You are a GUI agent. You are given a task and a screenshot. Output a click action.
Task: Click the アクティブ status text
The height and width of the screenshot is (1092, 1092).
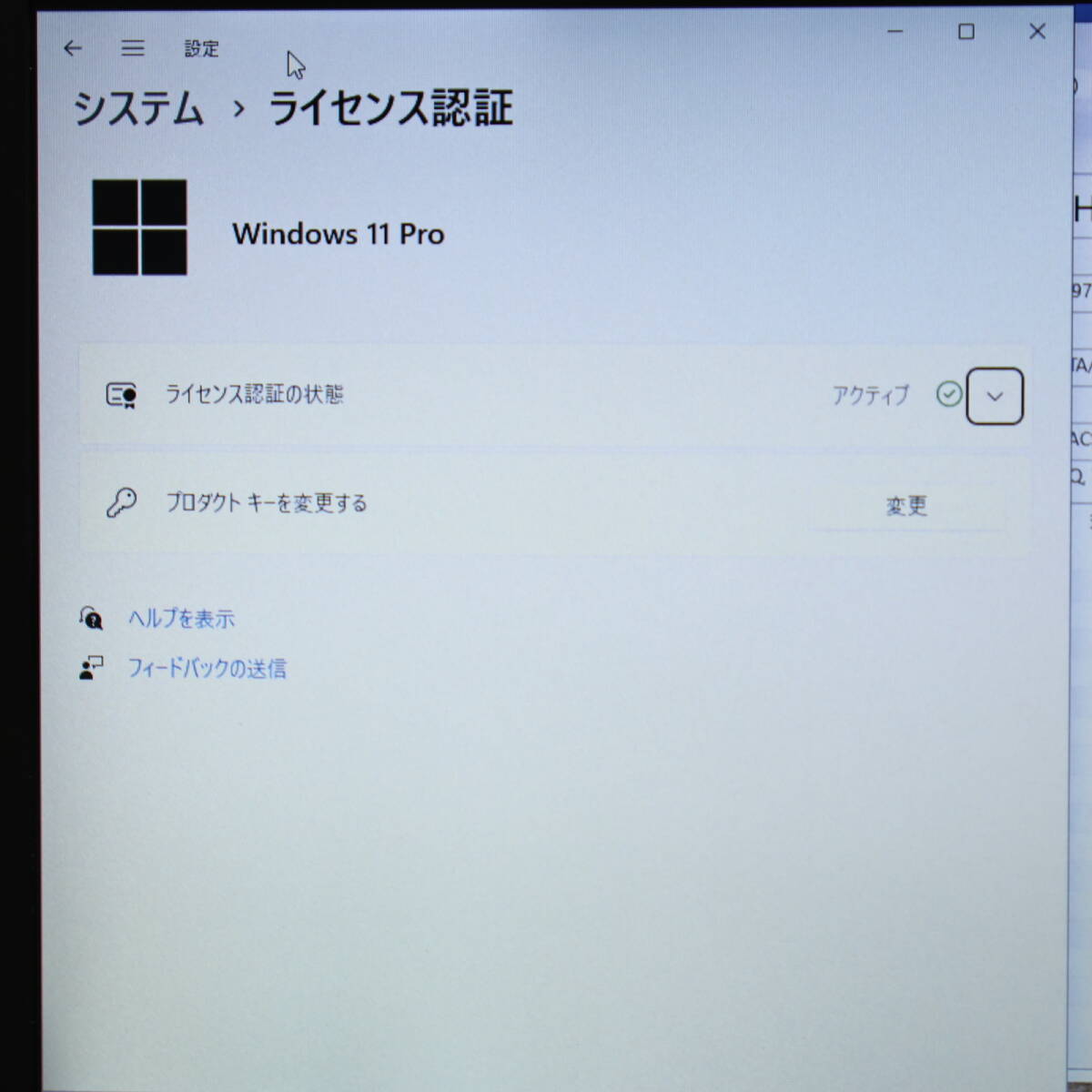pyautogui.click(x=871, y=395)
